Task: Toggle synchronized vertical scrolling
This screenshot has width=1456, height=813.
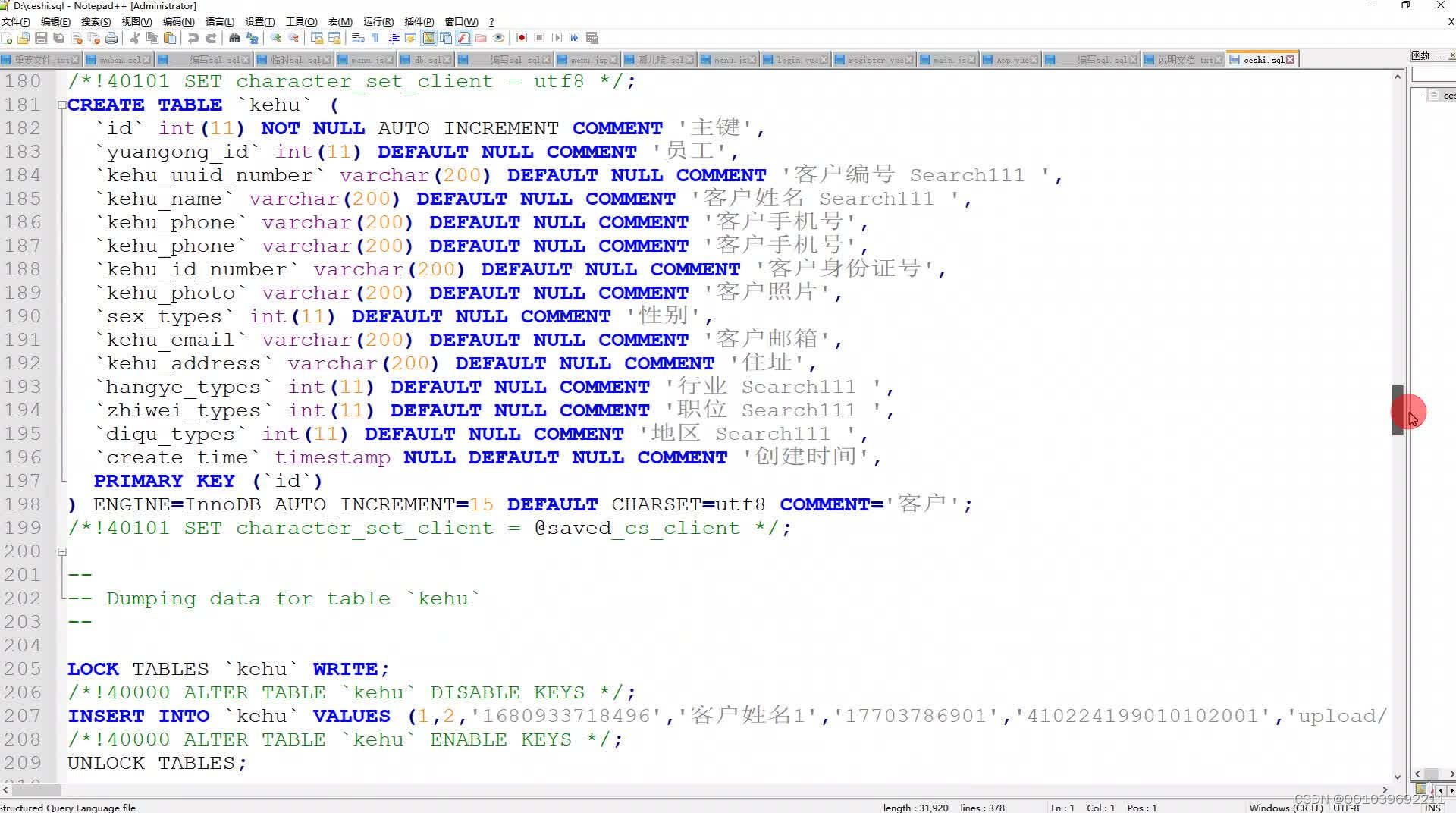Action: click(317, 38)
